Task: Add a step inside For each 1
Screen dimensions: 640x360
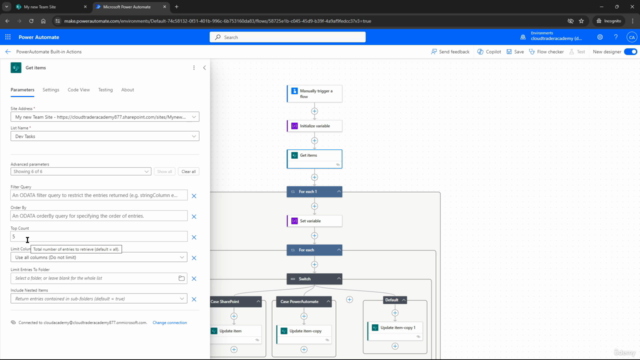Action: [x=314, y=206]
